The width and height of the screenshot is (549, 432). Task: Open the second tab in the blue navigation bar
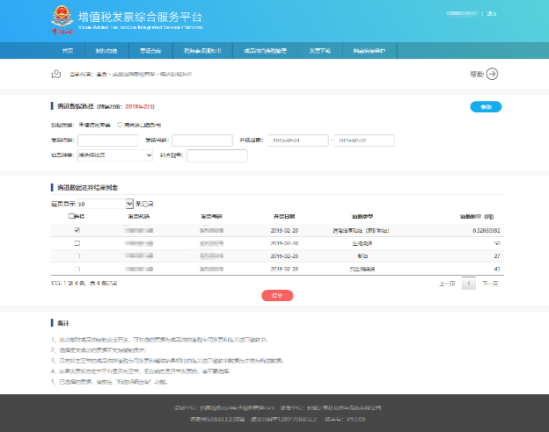click(x=106, y=51)
